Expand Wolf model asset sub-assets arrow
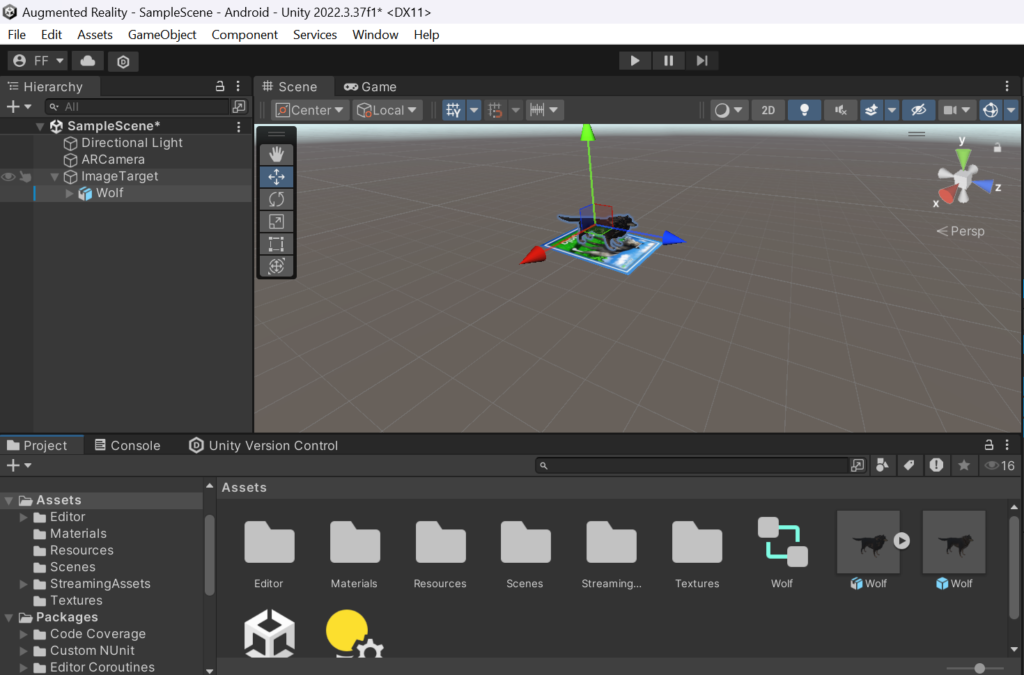1024x675 pixels. [x=902, y=541]
